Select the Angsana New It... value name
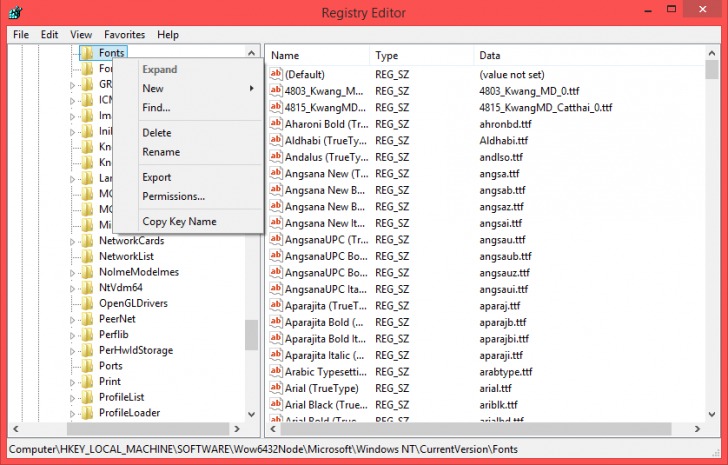The height and width of the screenshot is (465, 728). 325,223
